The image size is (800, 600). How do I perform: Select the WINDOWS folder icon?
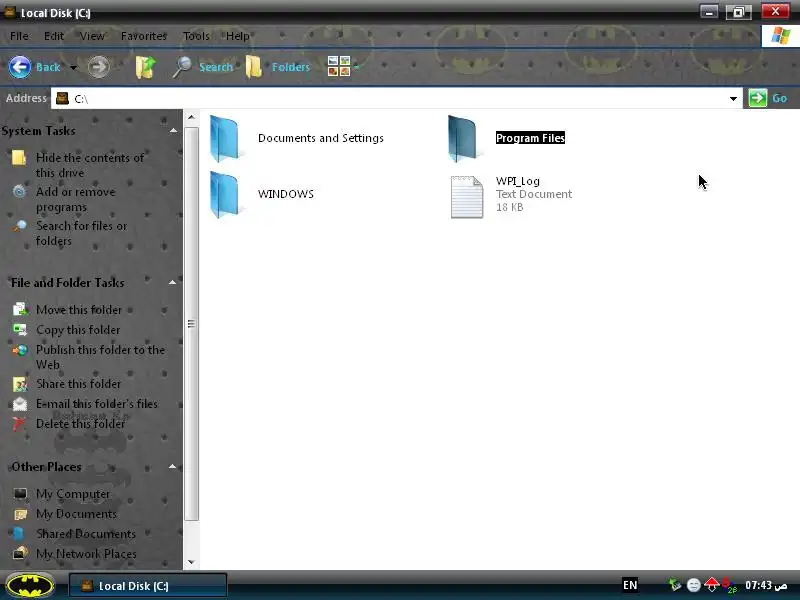click(x=224, y=194)
